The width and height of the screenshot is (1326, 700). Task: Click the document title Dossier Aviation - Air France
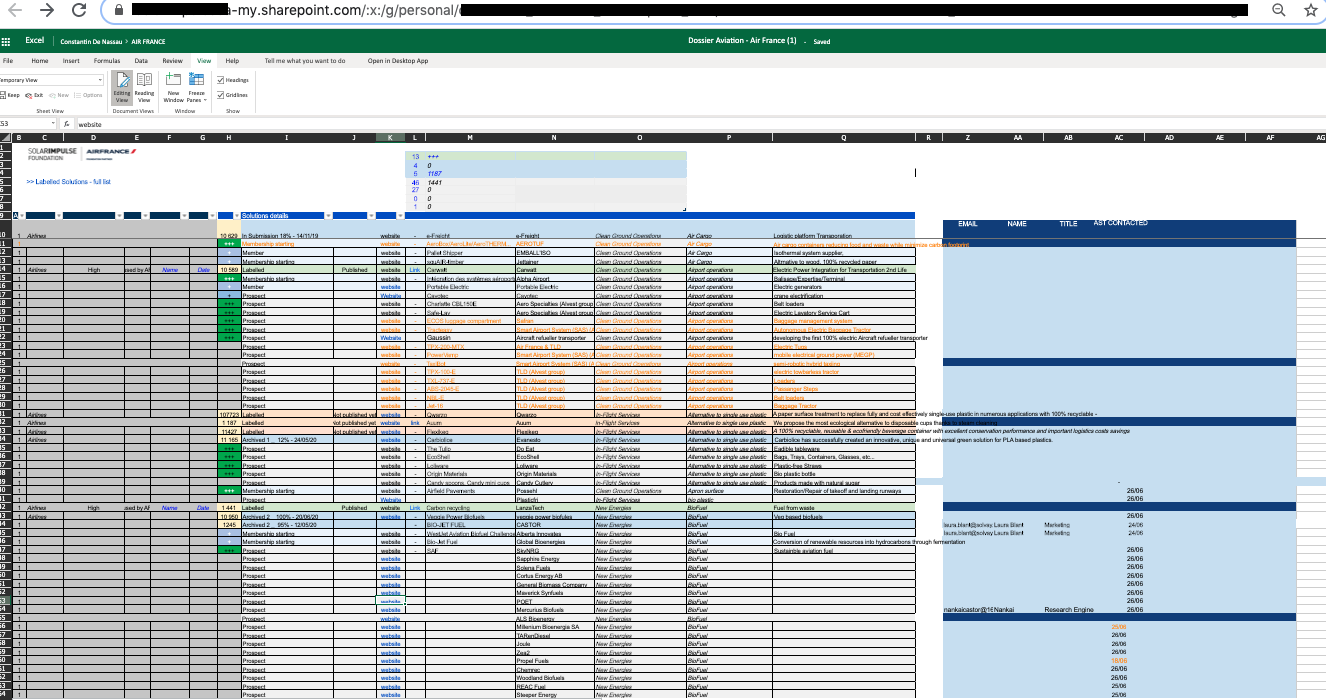coord(742,41)
